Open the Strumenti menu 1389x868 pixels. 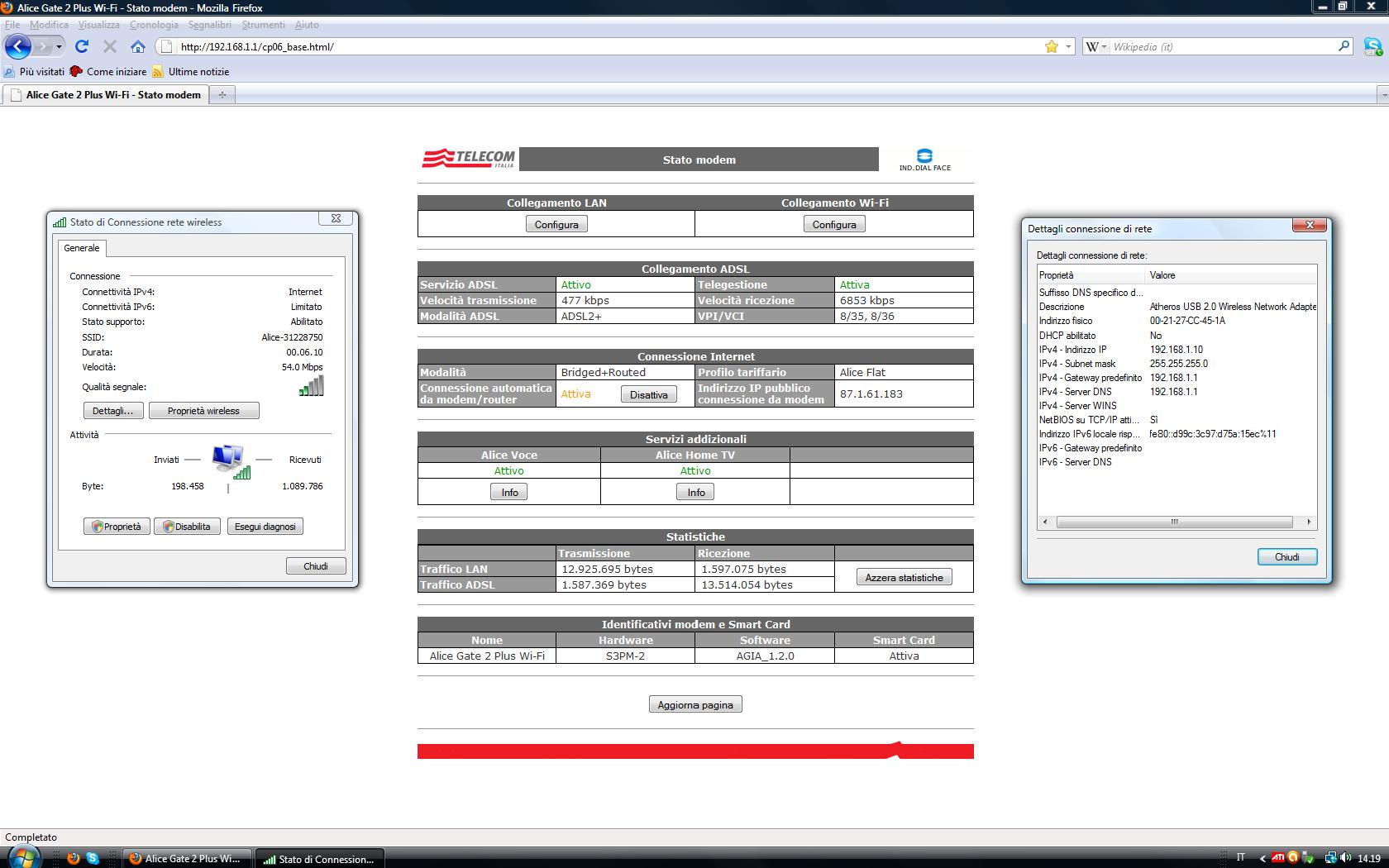[x=263, y=25]
